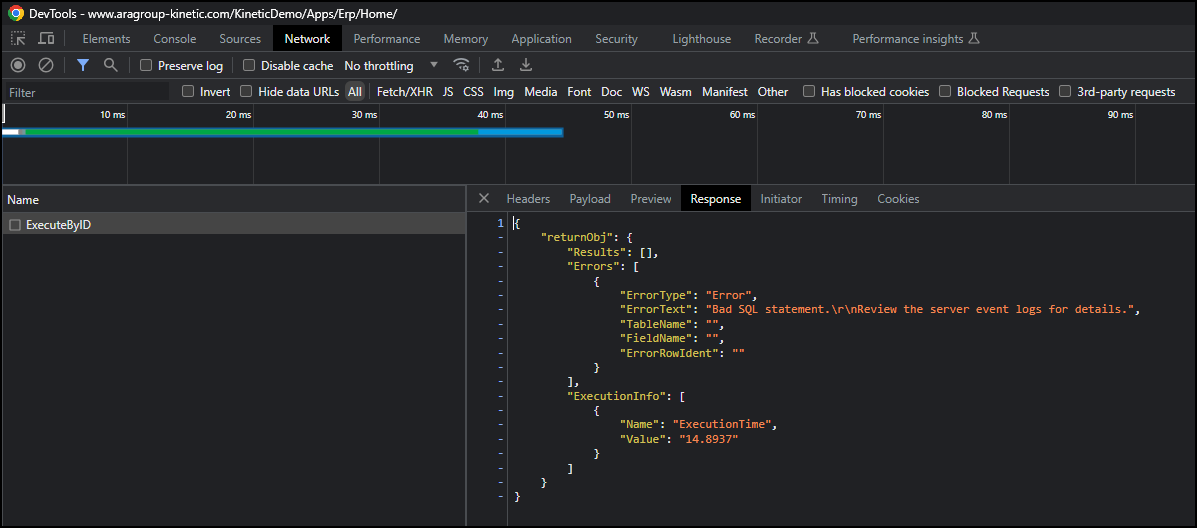This screenshot has height=528, width=1197.
Task: Close the request details pane
Action: (x=484, y=199)
